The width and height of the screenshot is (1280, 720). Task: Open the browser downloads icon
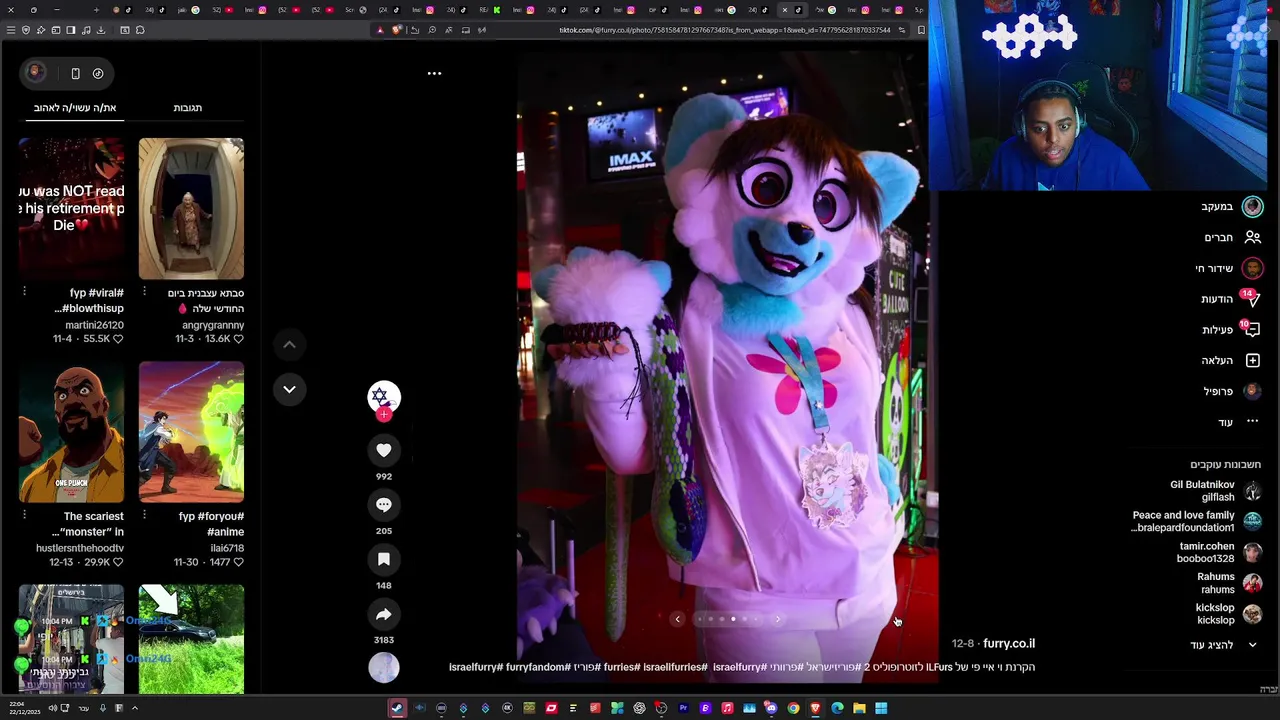coord(101,30)
